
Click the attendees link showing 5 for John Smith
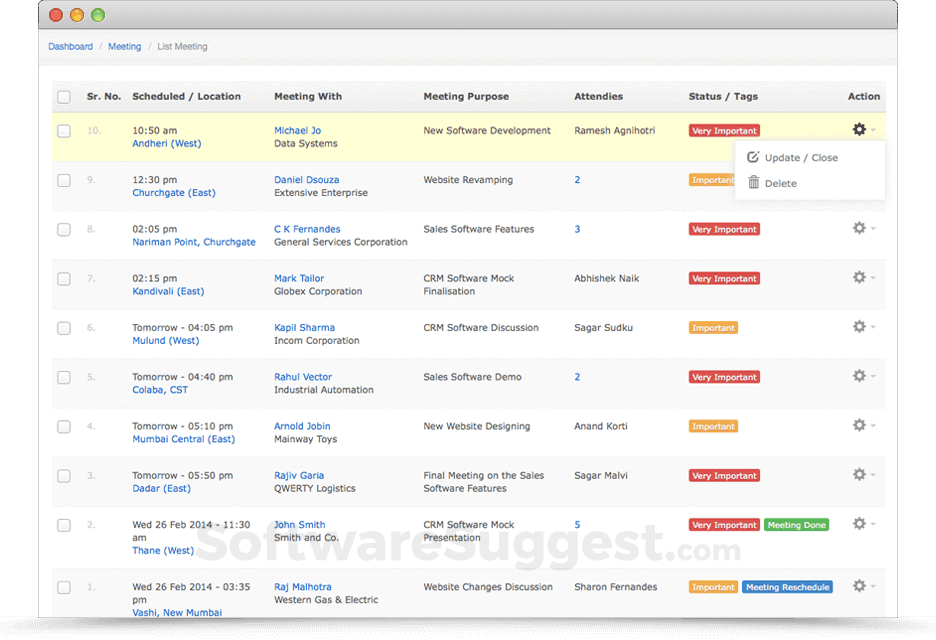(x=576, y=524)
